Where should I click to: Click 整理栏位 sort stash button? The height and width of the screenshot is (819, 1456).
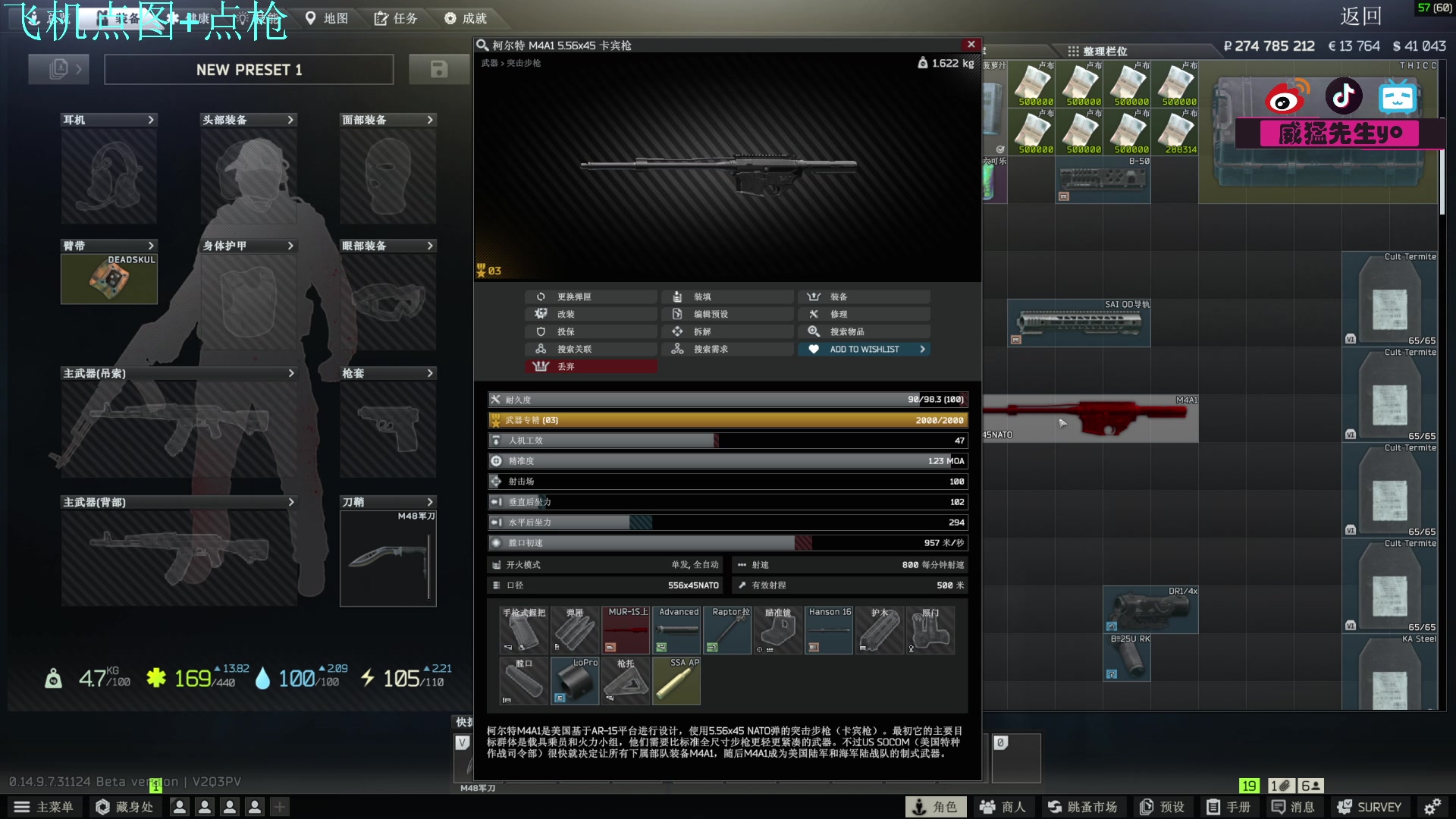click(x=1097, y=51)
